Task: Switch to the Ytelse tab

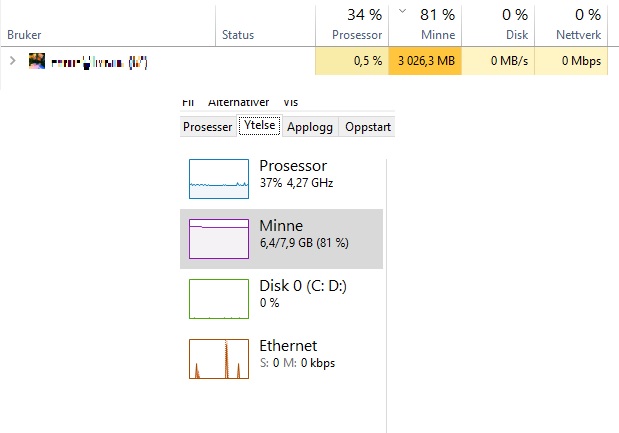Action: pos(259,125)
